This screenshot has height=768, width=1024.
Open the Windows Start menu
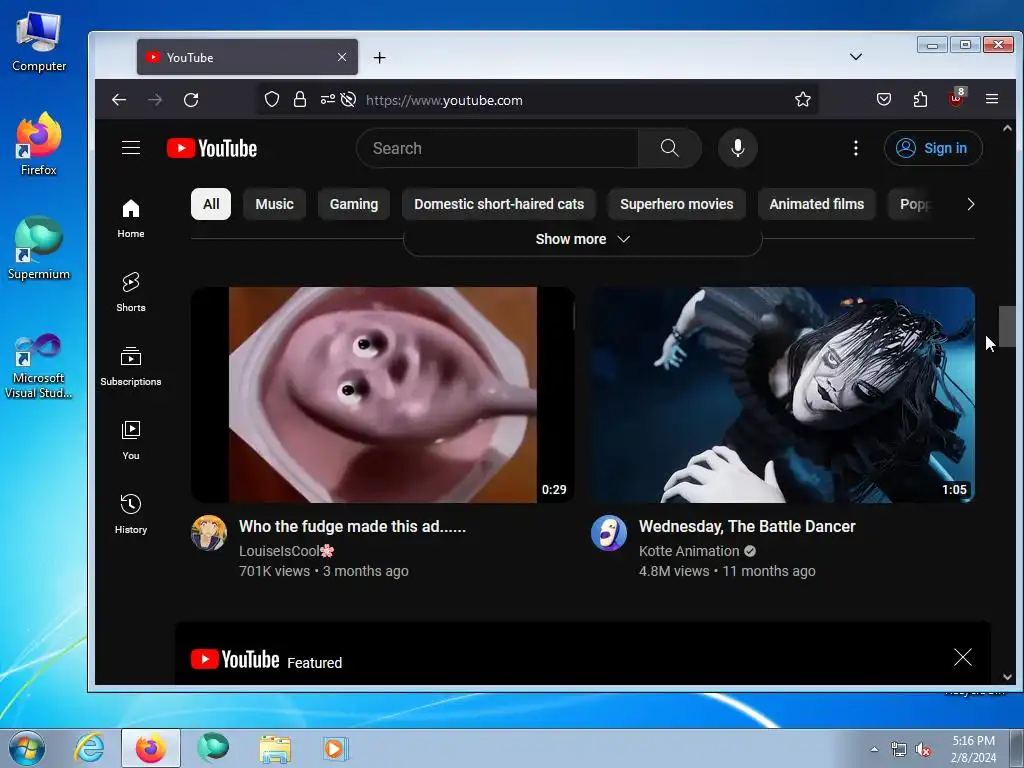pos(27,748)
